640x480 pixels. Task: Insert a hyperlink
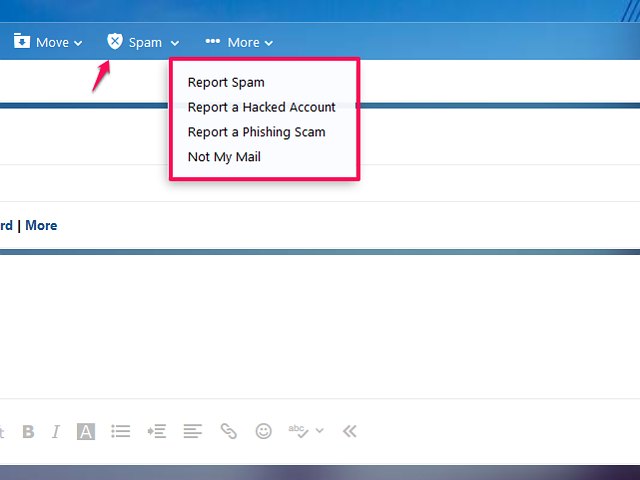tap(229, 432)
